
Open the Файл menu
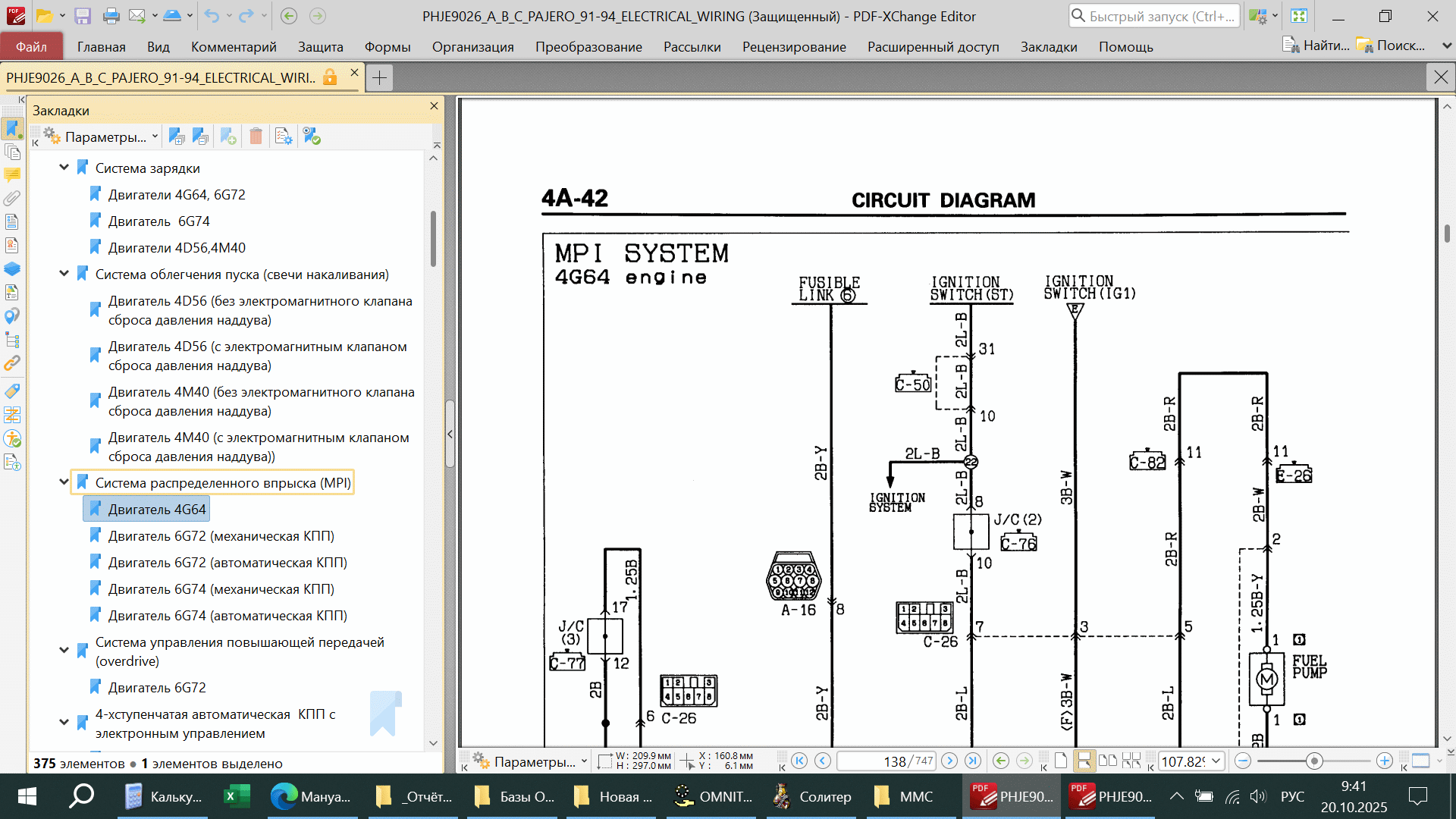[x=31, y=46]
